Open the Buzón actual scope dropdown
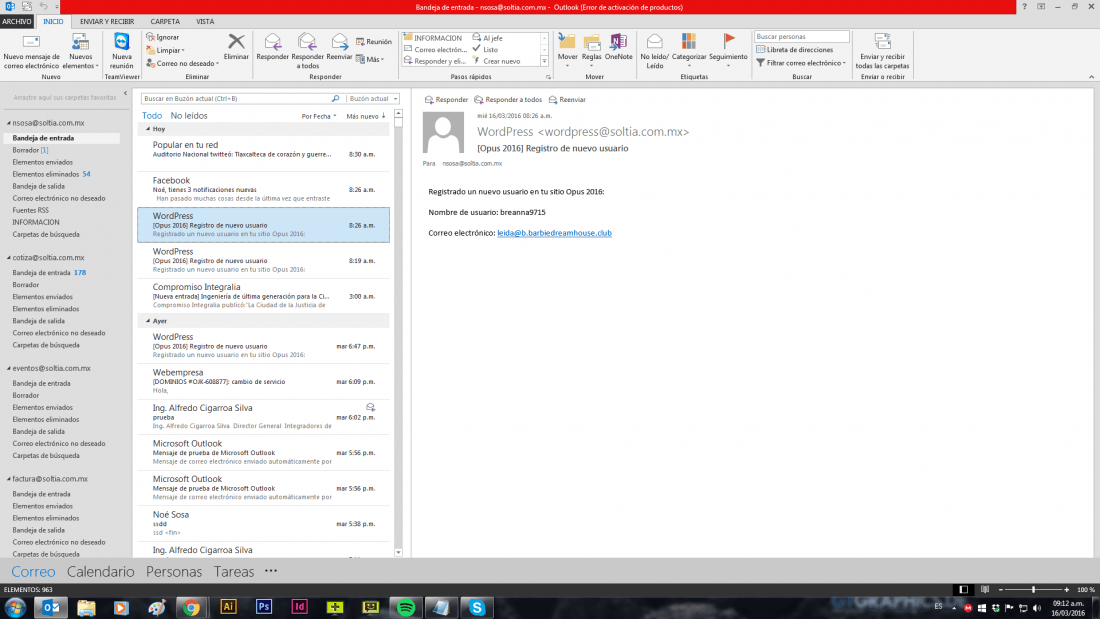This screenshot has height=619, width=1100. point(373,99)
